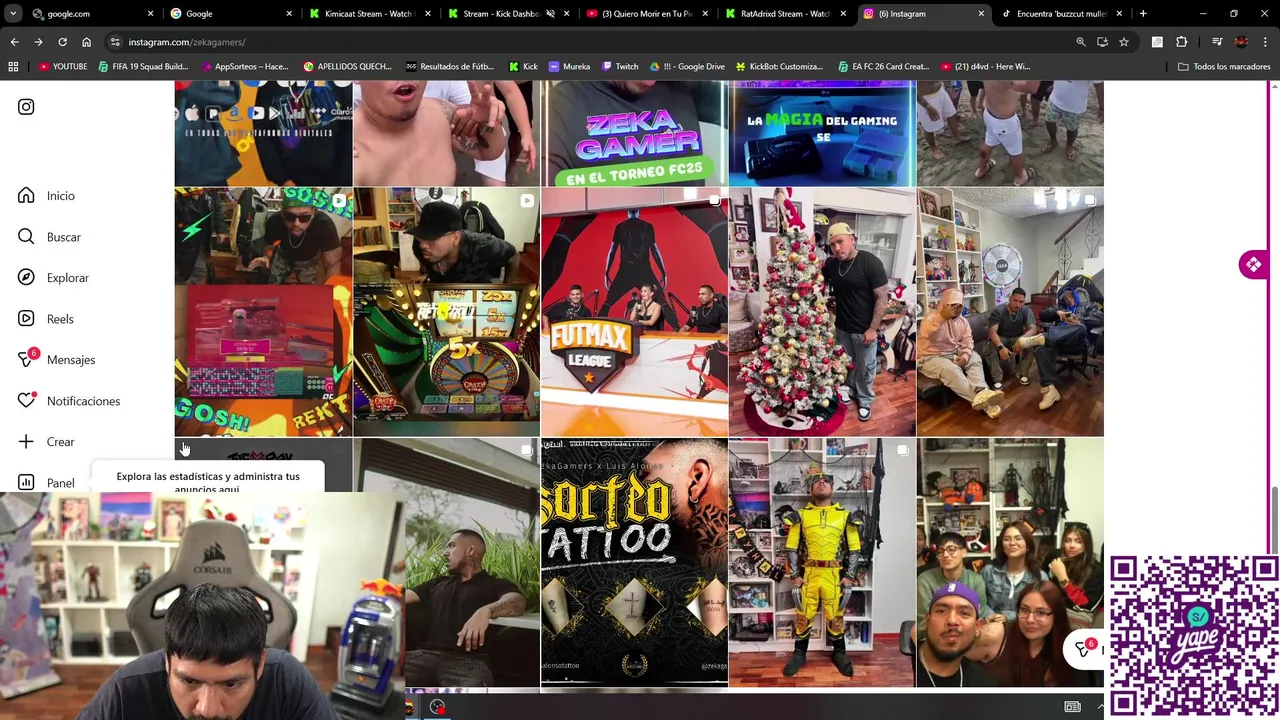Open Notificaciones heart icon
Image resolution: width=1280 pixels, height=720 pixels.
click(x=27, y=400)
